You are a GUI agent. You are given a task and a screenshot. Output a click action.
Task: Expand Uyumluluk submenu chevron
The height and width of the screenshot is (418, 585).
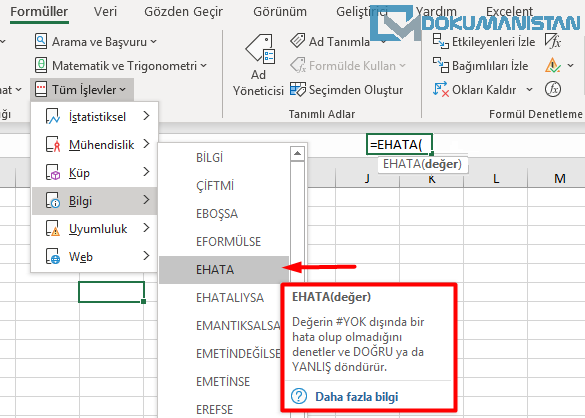click(x=146, y=228)
